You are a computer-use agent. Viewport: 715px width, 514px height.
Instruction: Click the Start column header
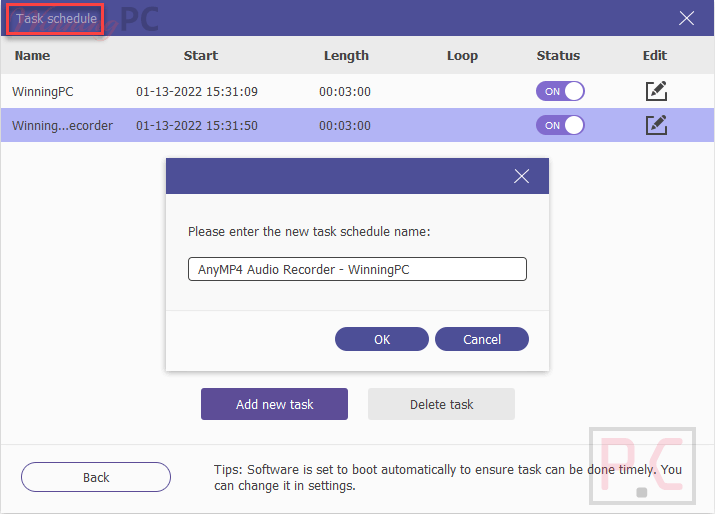[201, 56]
